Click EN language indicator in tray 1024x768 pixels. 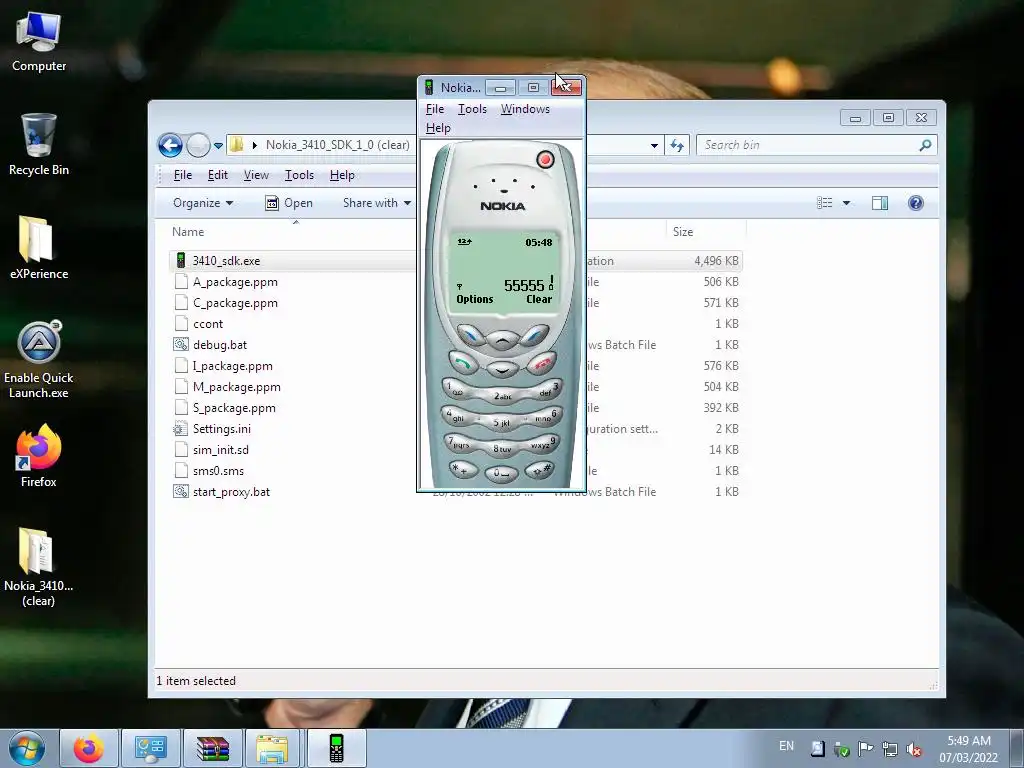786,746
